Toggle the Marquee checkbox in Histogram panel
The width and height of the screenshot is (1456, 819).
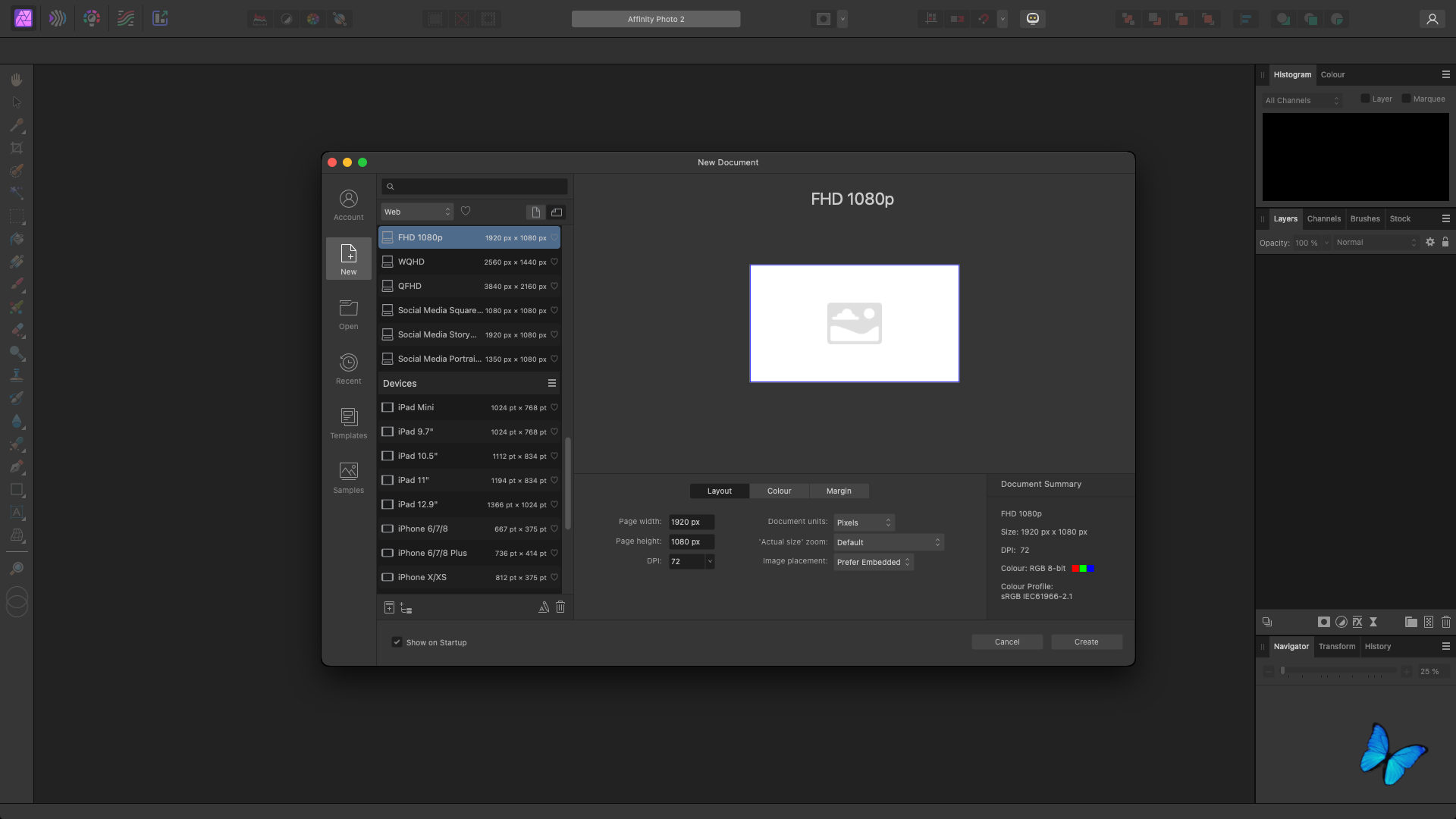[1406, 99]
